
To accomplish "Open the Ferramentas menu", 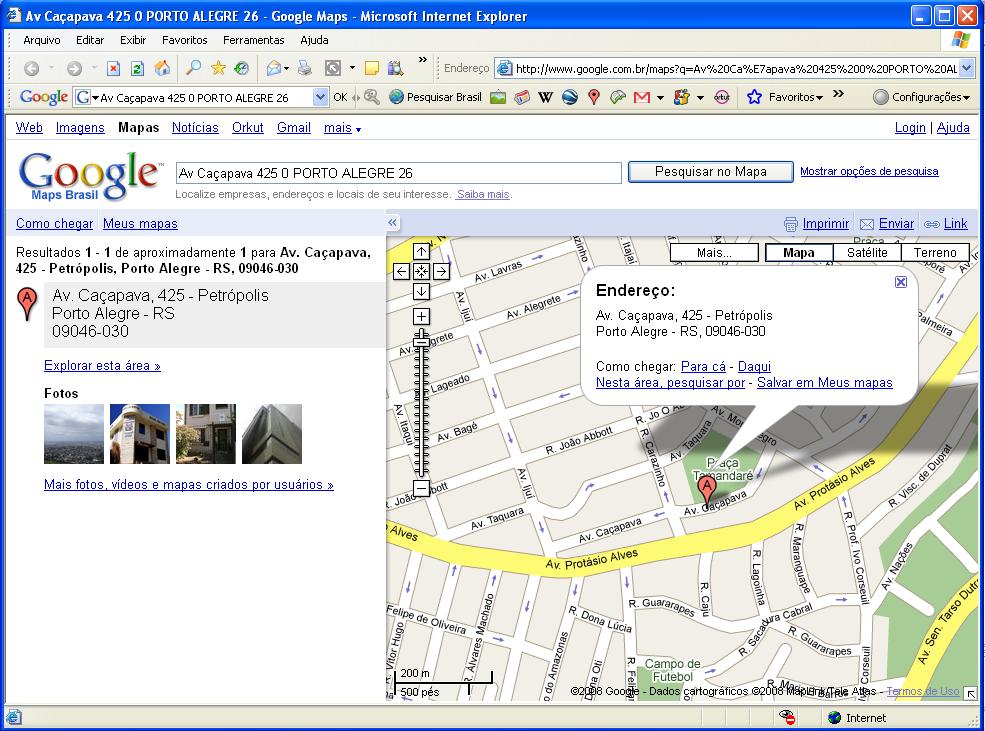I will (254, 40).
